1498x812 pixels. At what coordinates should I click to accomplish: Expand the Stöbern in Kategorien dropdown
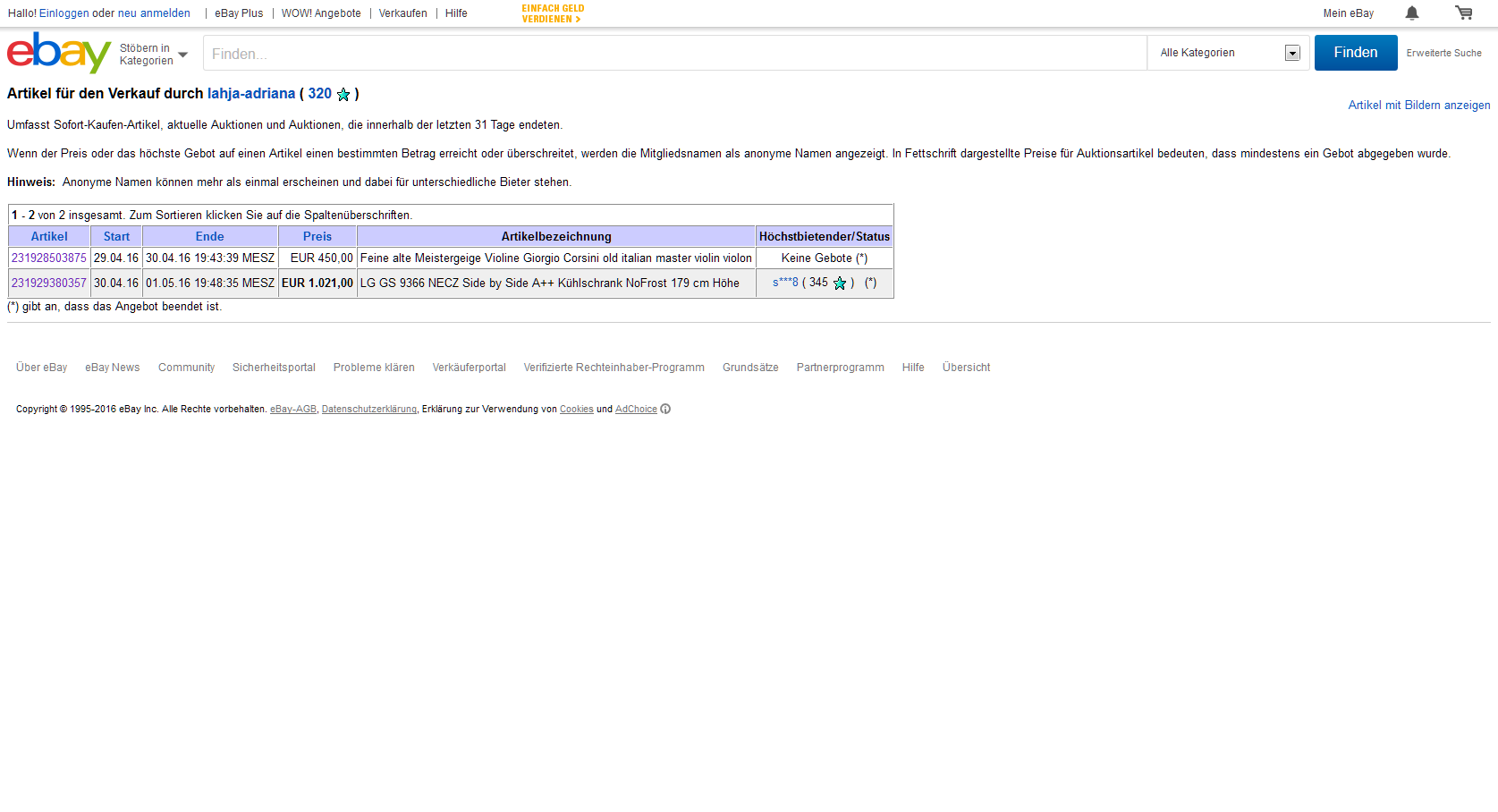pyautogui.click(x=154, y=55)
